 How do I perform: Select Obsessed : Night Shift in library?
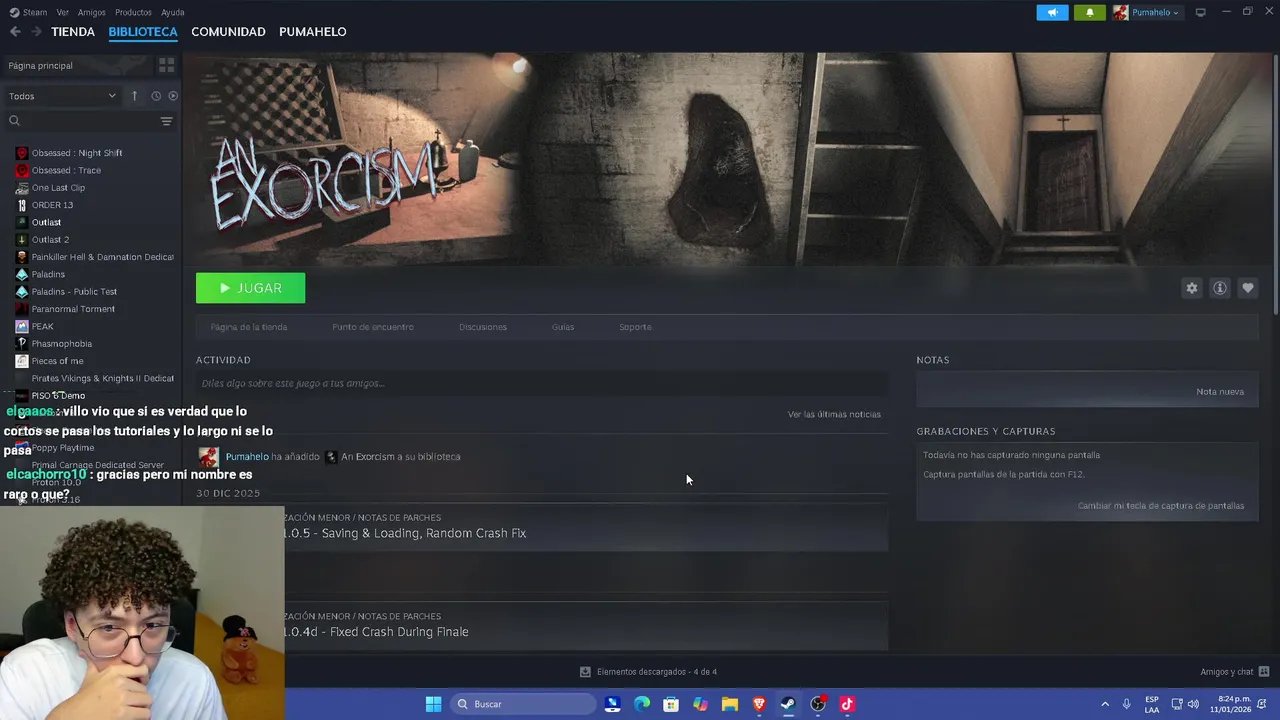(x=77, y=153)
